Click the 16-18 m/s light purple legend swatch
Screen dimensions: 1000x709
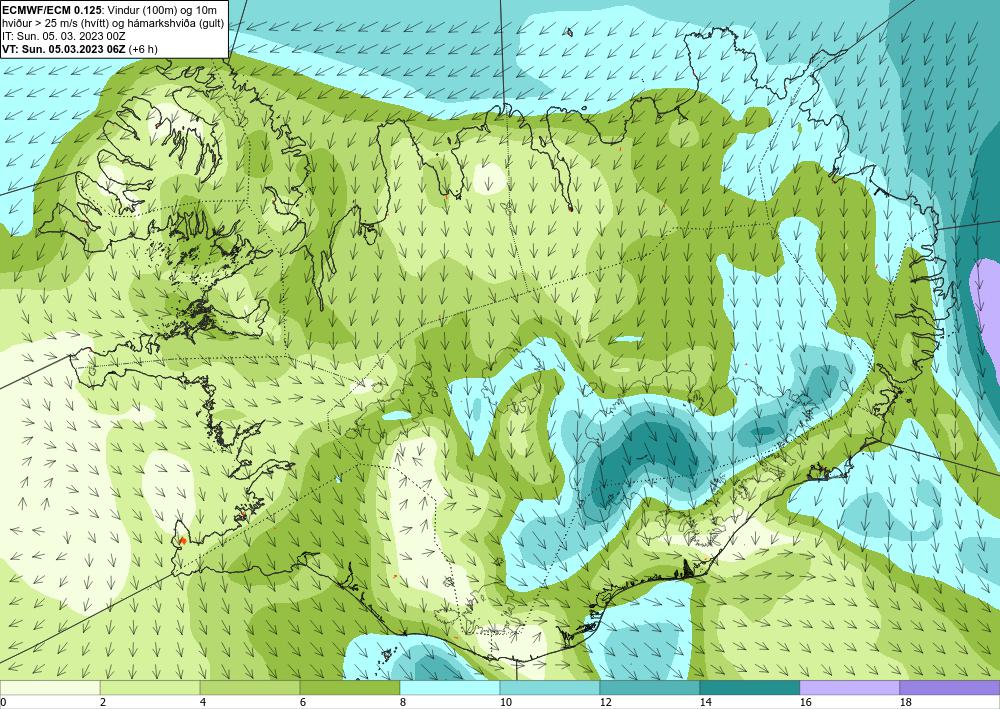[849, 687]
